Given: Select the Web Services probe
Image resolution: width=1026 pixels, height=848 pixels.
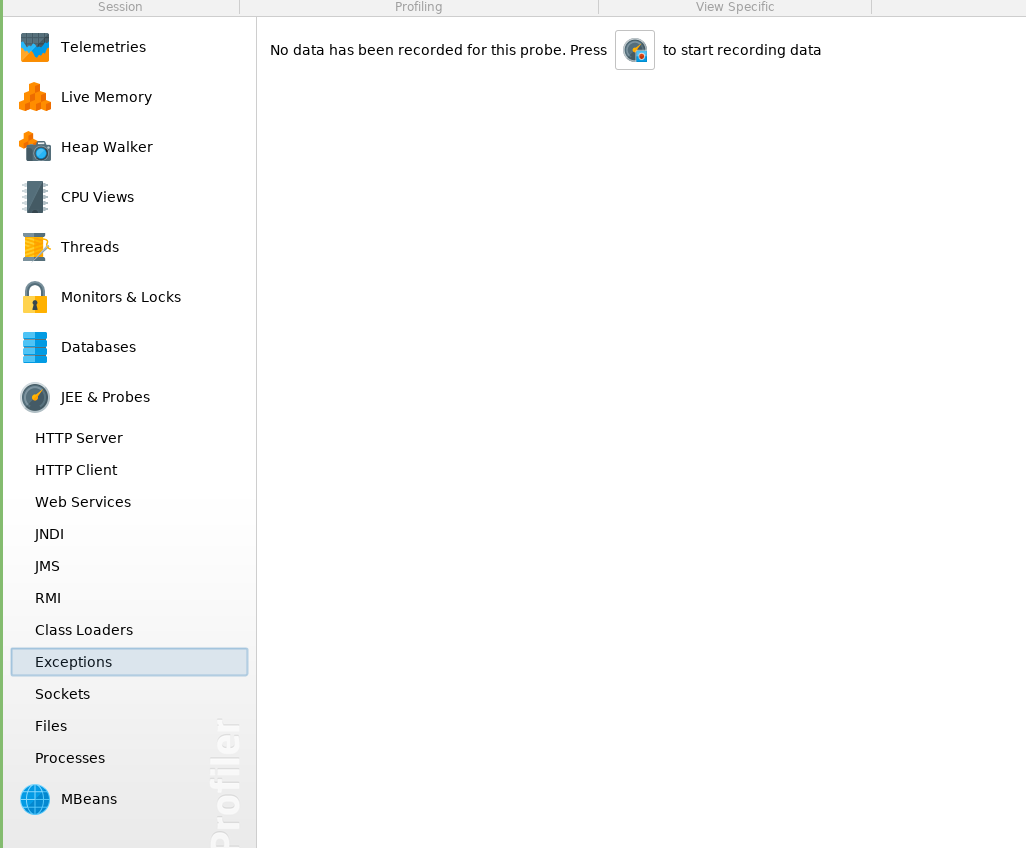Looking at the screenshot, I should coord(83,502).
